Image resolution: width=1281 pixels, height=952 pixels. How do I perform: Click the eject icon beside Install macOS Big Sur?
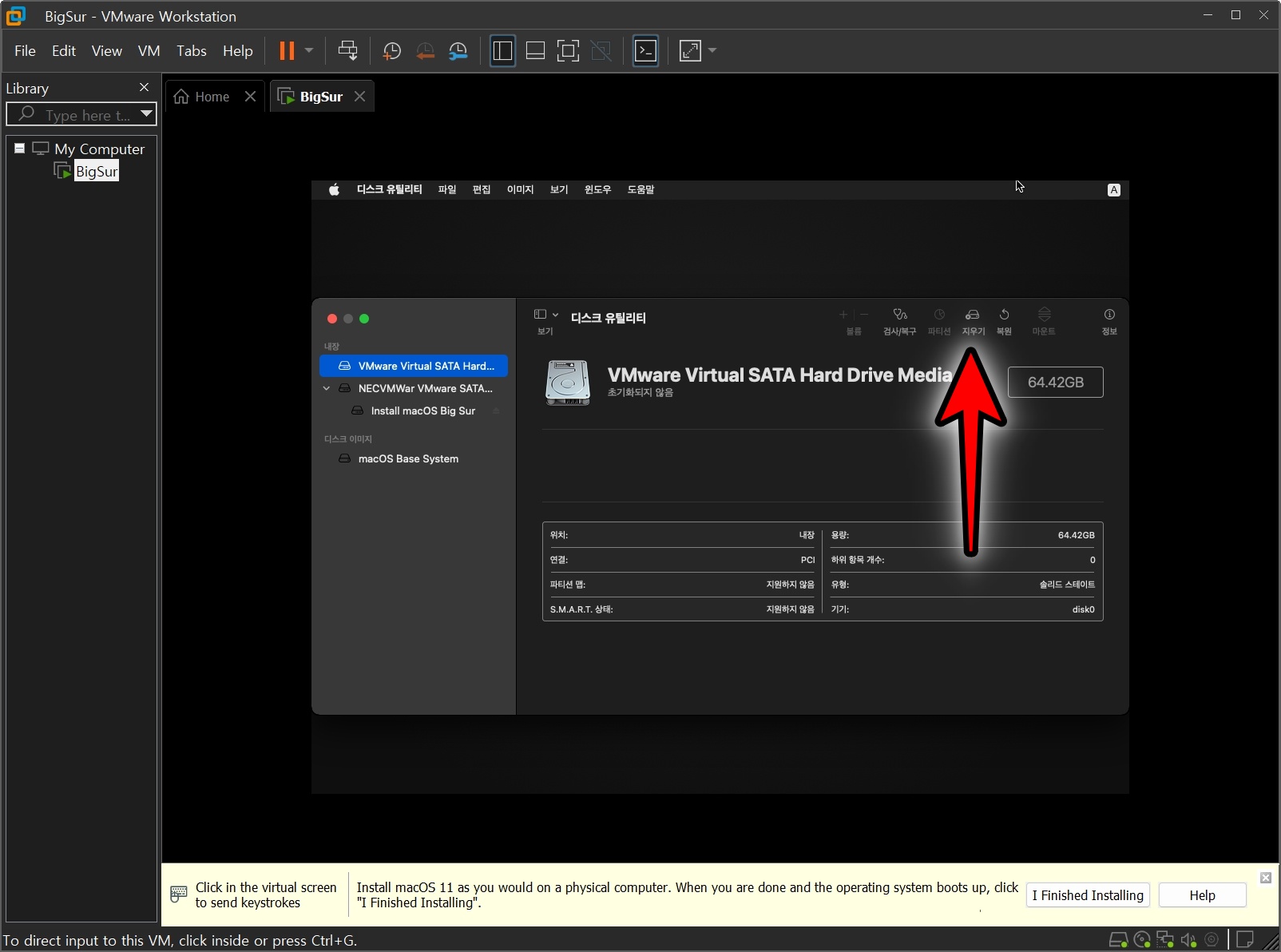coord(496,411)
